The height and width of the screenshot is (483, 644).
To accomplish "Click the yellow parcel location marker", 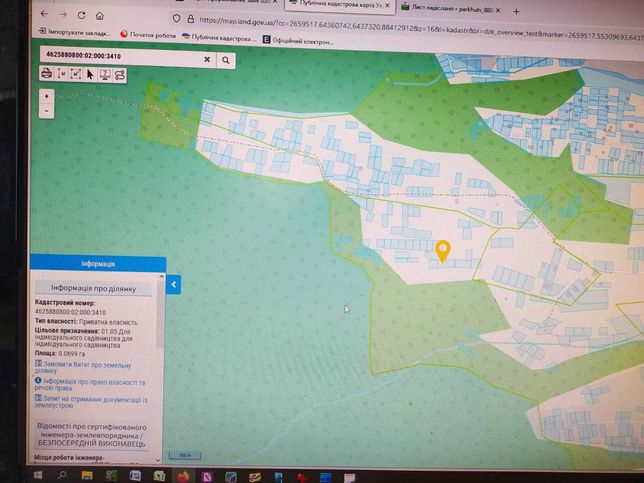I will tap(443, 251).
